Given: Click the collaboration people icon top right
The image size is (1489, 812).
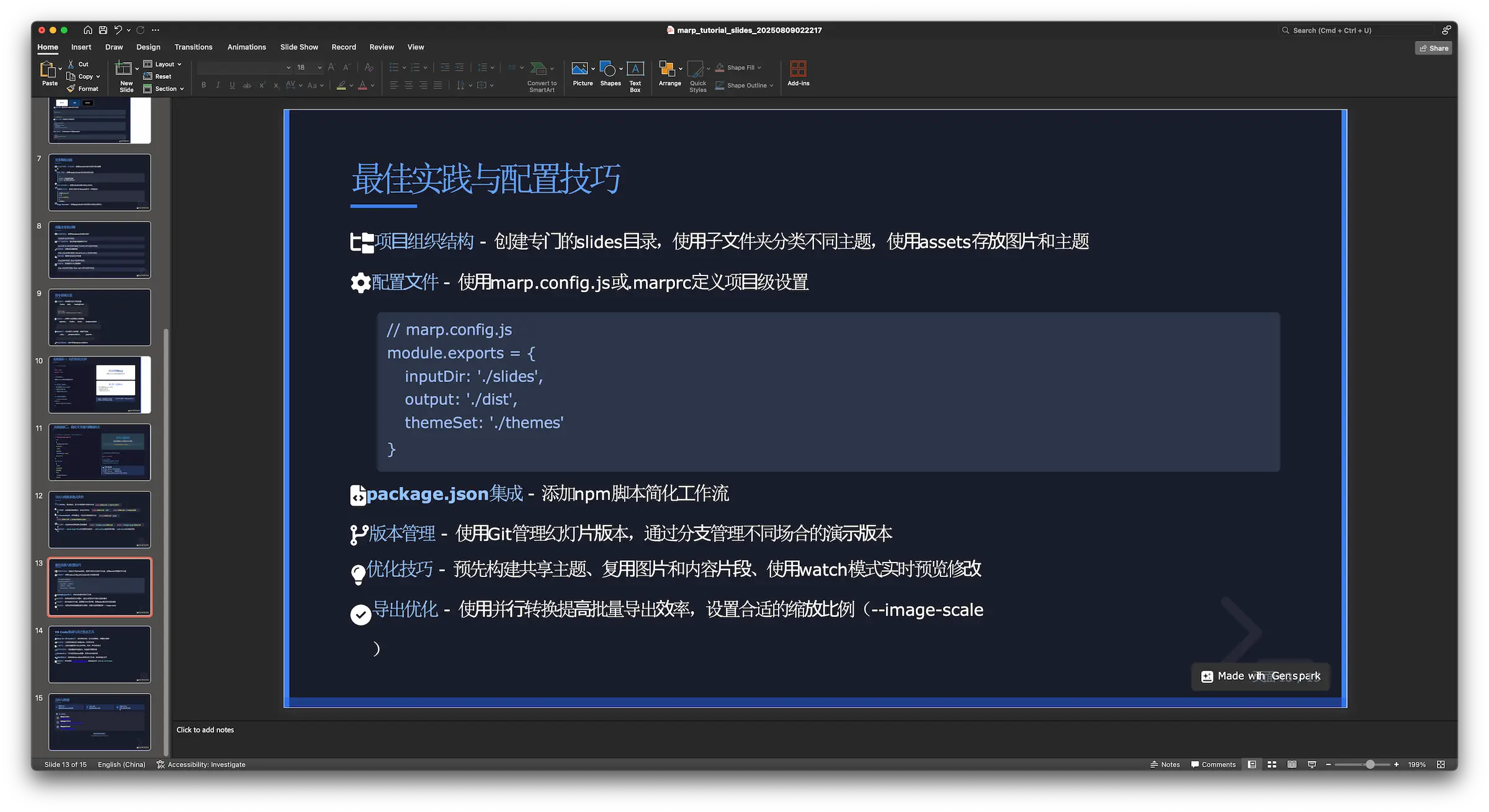Looking at the screenshot, I should [1446, 30].
